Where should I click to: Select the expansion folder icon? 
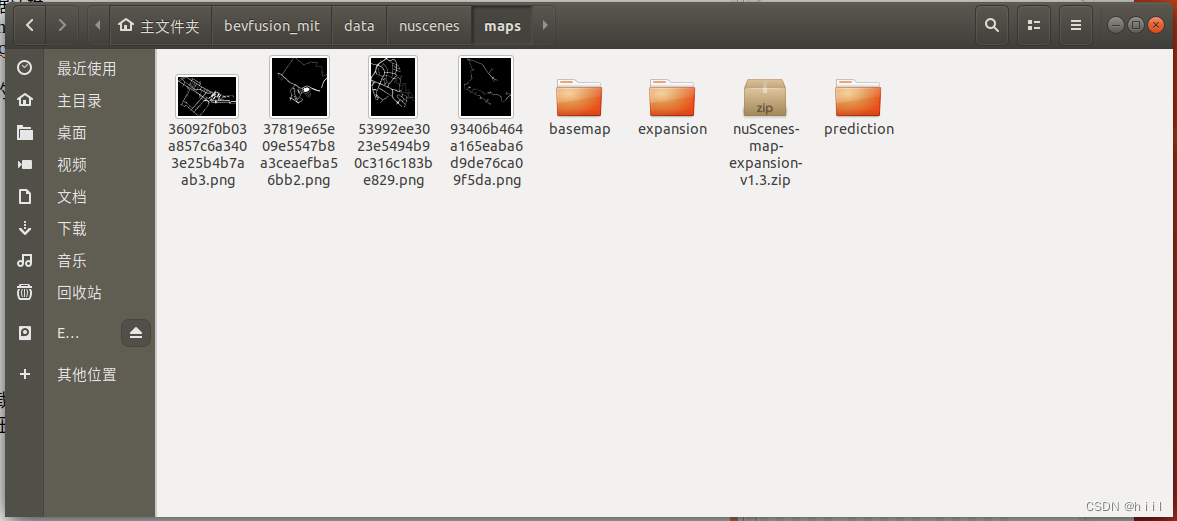tap(672, 97)
